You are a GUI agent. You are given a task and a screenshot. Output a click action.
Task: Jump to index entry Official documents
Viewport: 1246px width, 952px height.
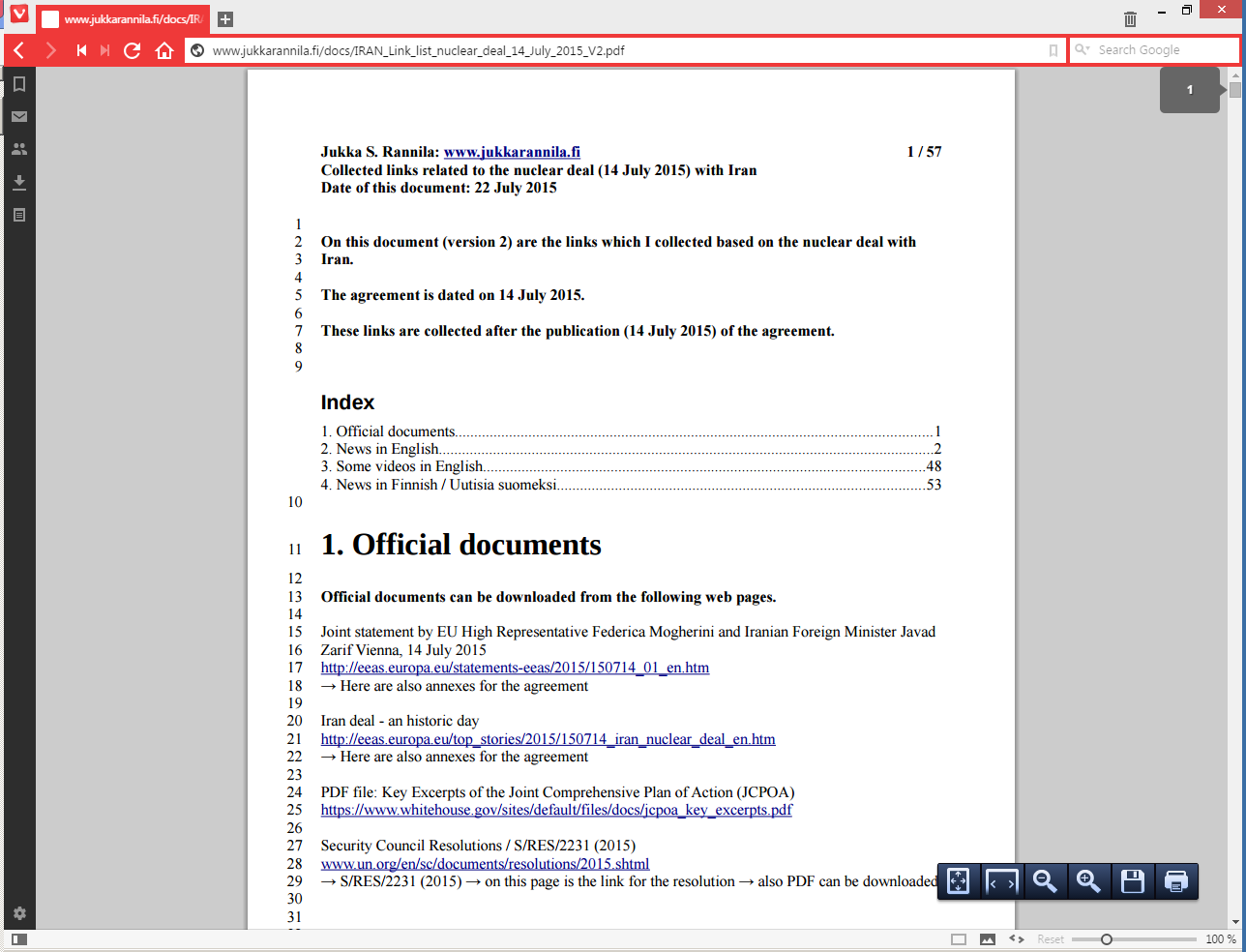[x=631, y=431]
